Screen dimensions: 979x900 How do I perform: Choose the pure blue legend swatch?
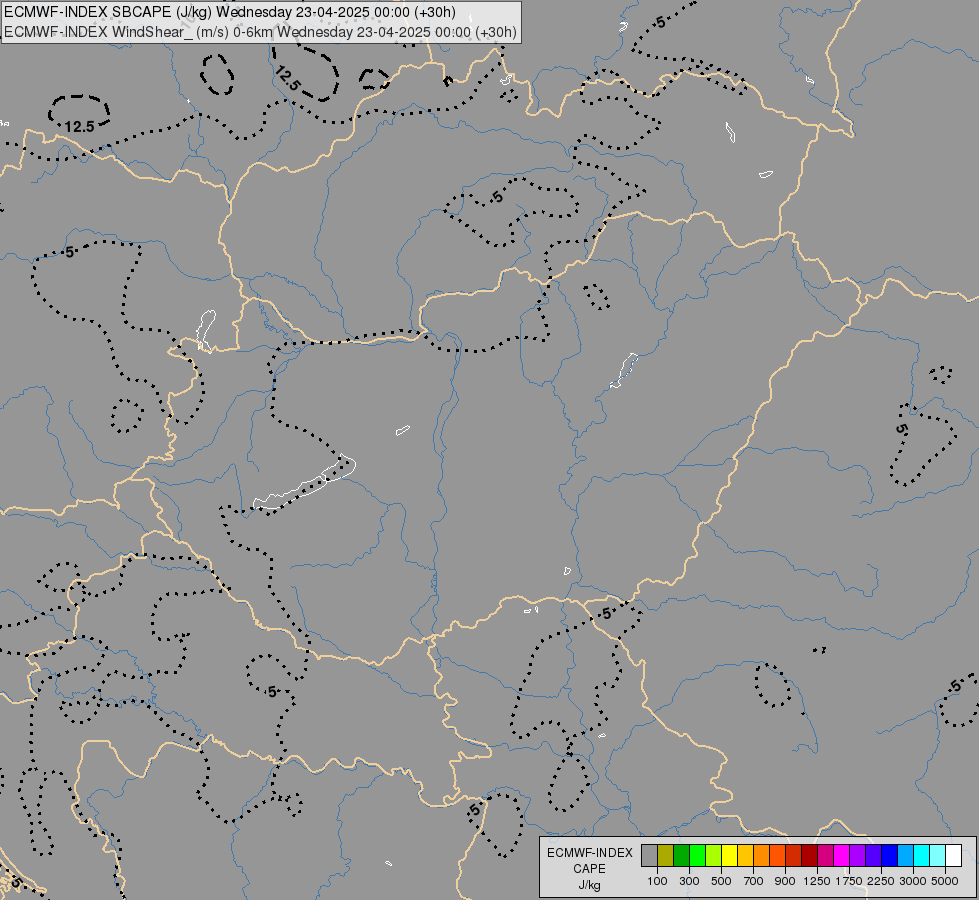click(890, 855)
